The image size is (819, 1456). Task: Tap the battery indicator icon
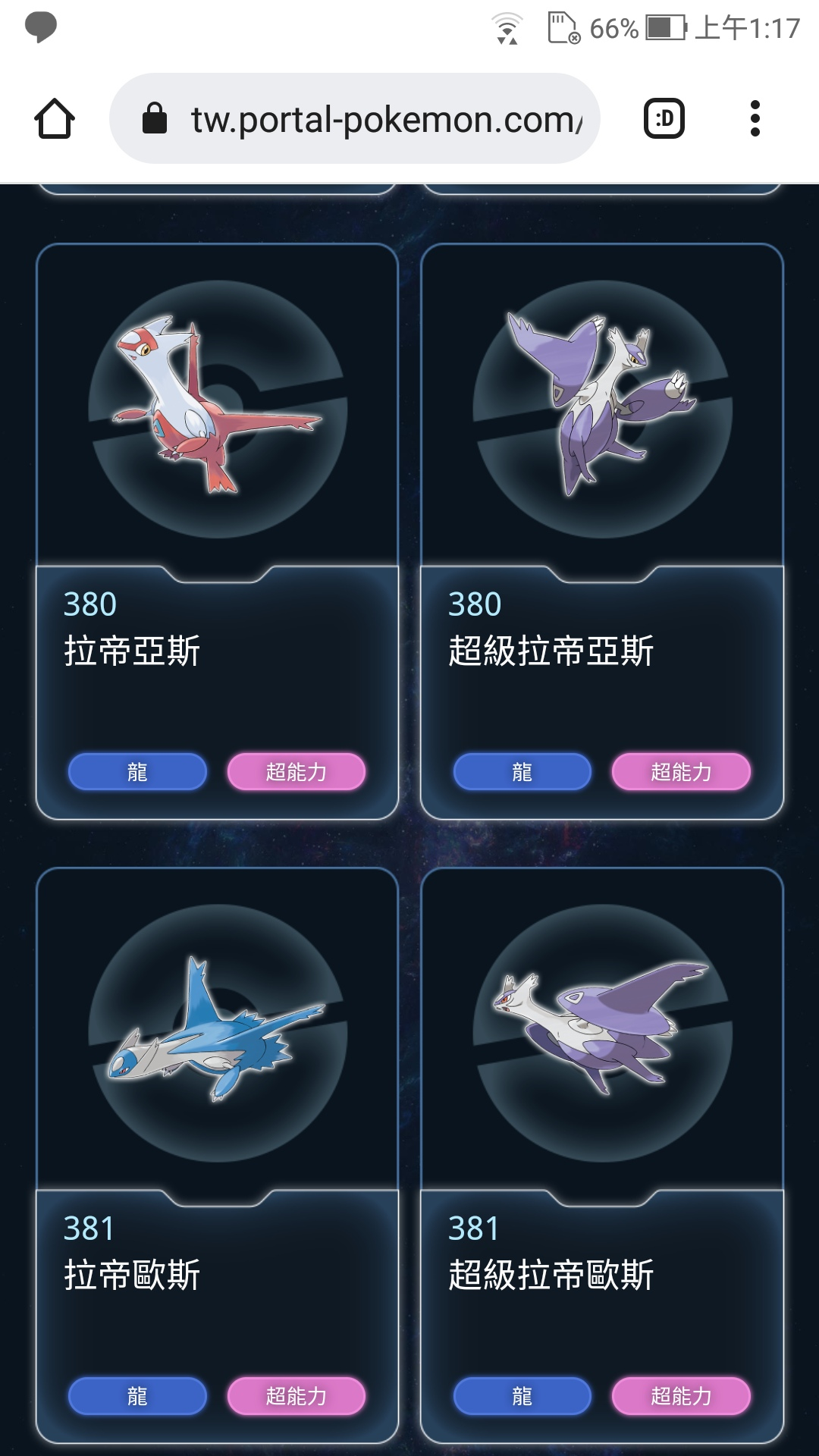[x=666, y=29]
